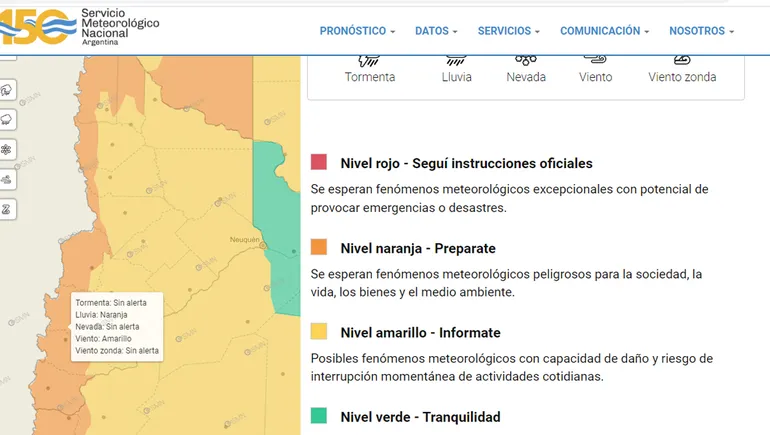Click the orange level color swatch
770x435 pixels.
(319, 246)
